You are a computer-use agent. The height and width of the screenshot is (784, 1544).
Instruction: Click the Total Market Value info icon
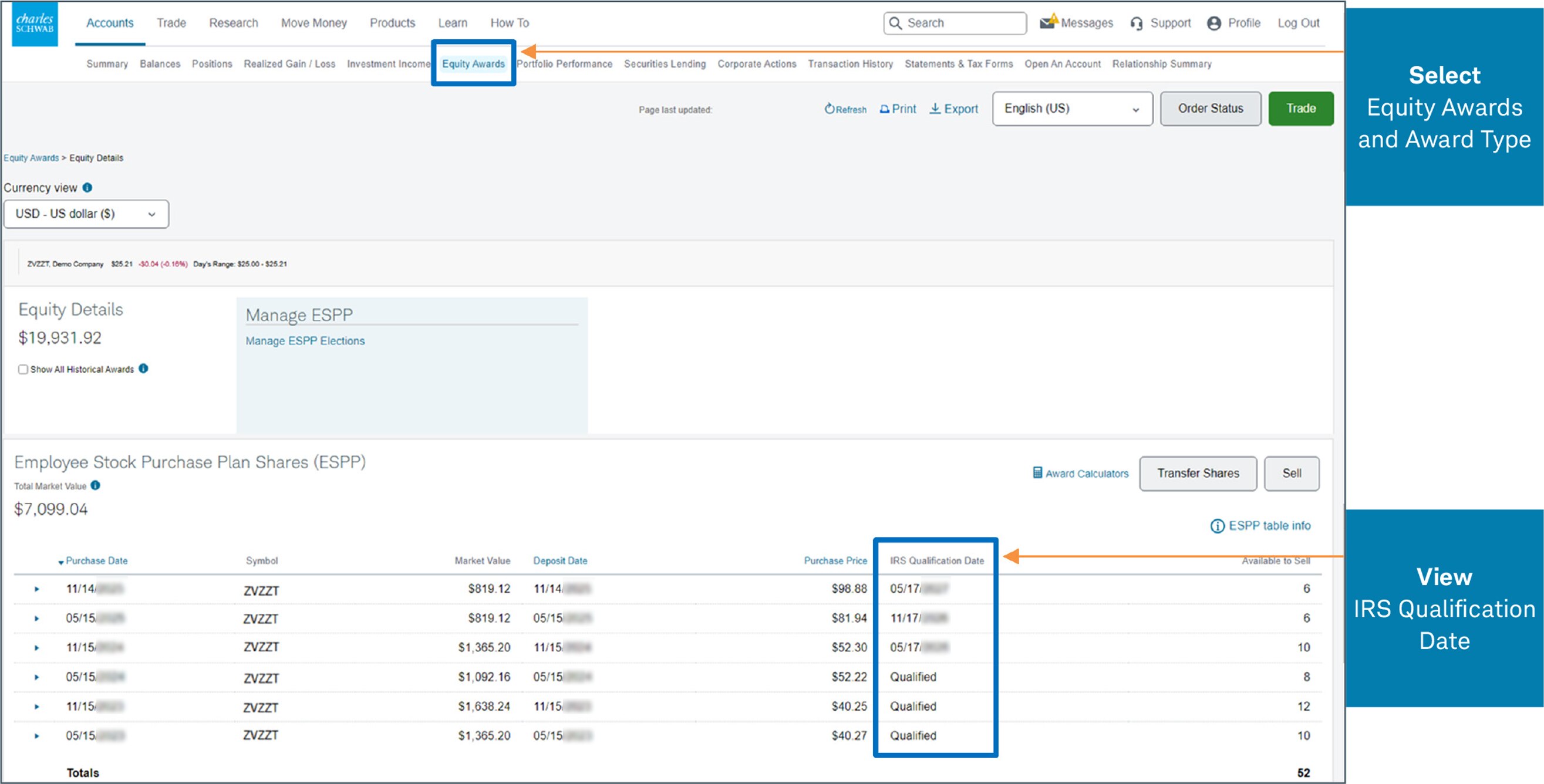coord(95,486)
